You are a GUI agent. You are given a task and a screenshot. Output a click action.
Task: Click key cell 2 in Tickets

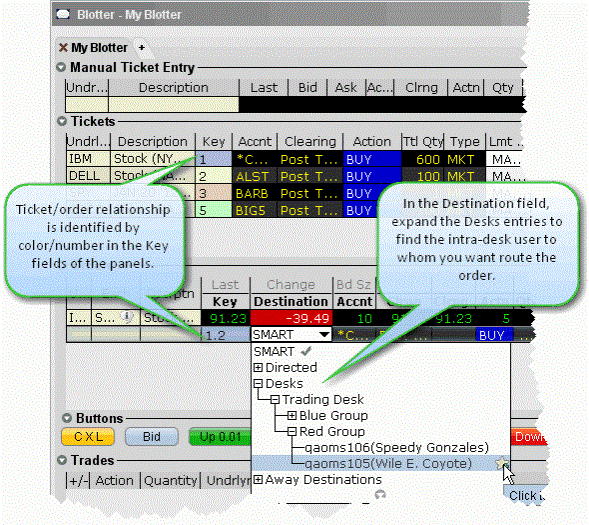213,176
